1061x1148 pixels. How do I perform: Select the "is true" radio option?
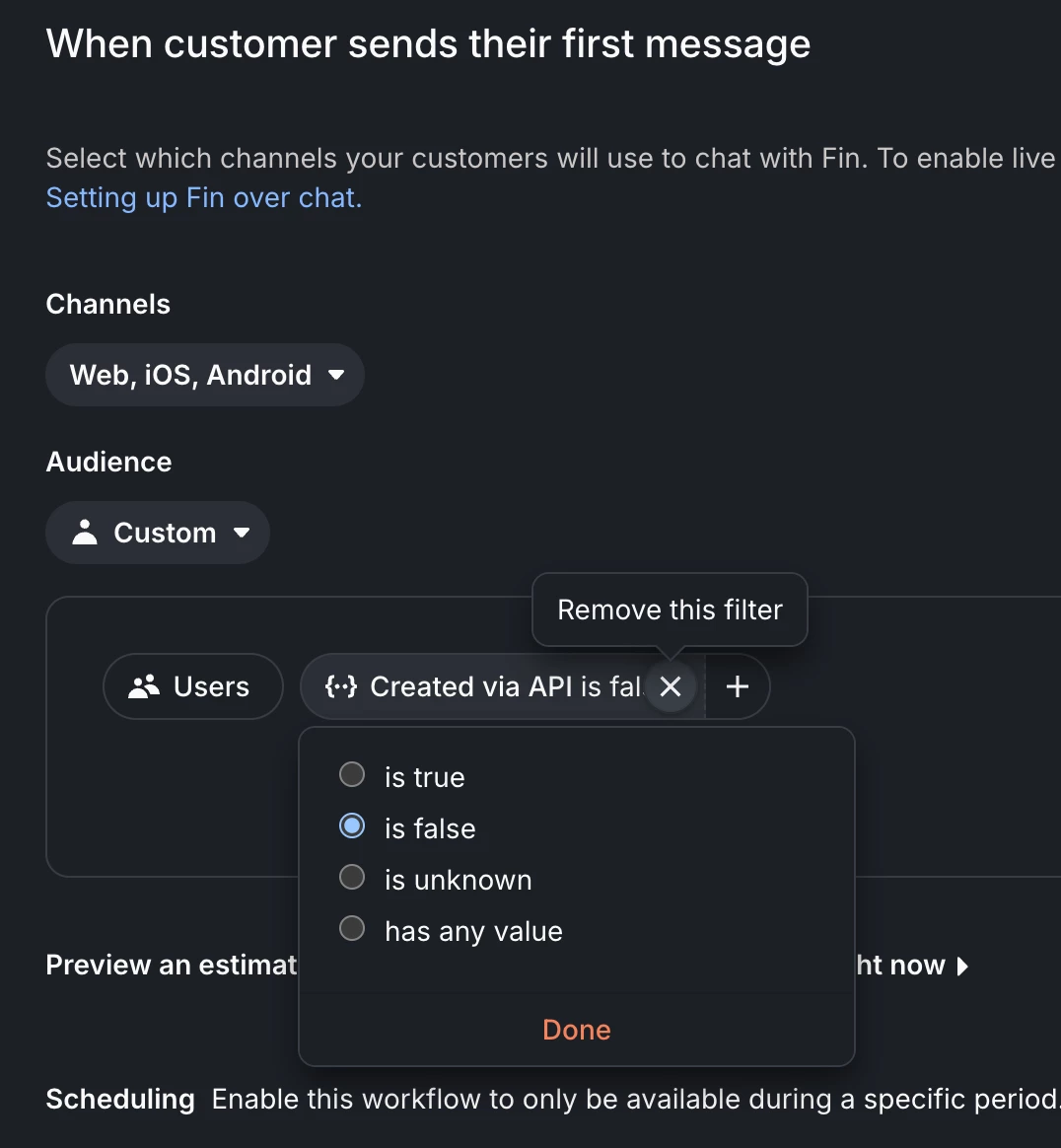[352, 775]
